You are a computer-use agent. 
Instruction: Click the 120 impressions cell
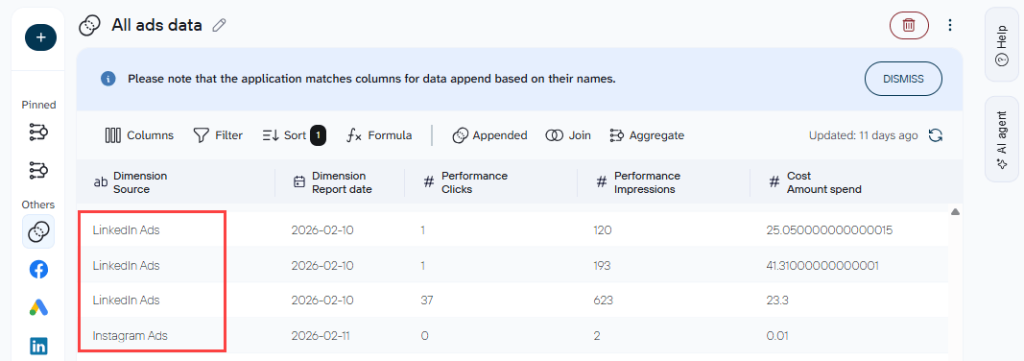[x=602, y=230]
